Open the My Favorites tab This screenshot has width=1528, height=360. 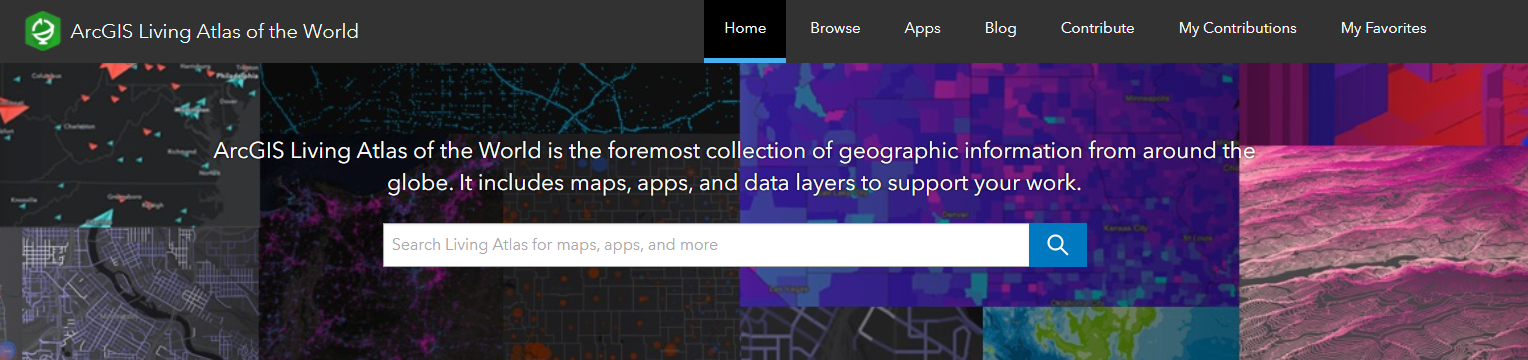click(x=1383, y=29)
